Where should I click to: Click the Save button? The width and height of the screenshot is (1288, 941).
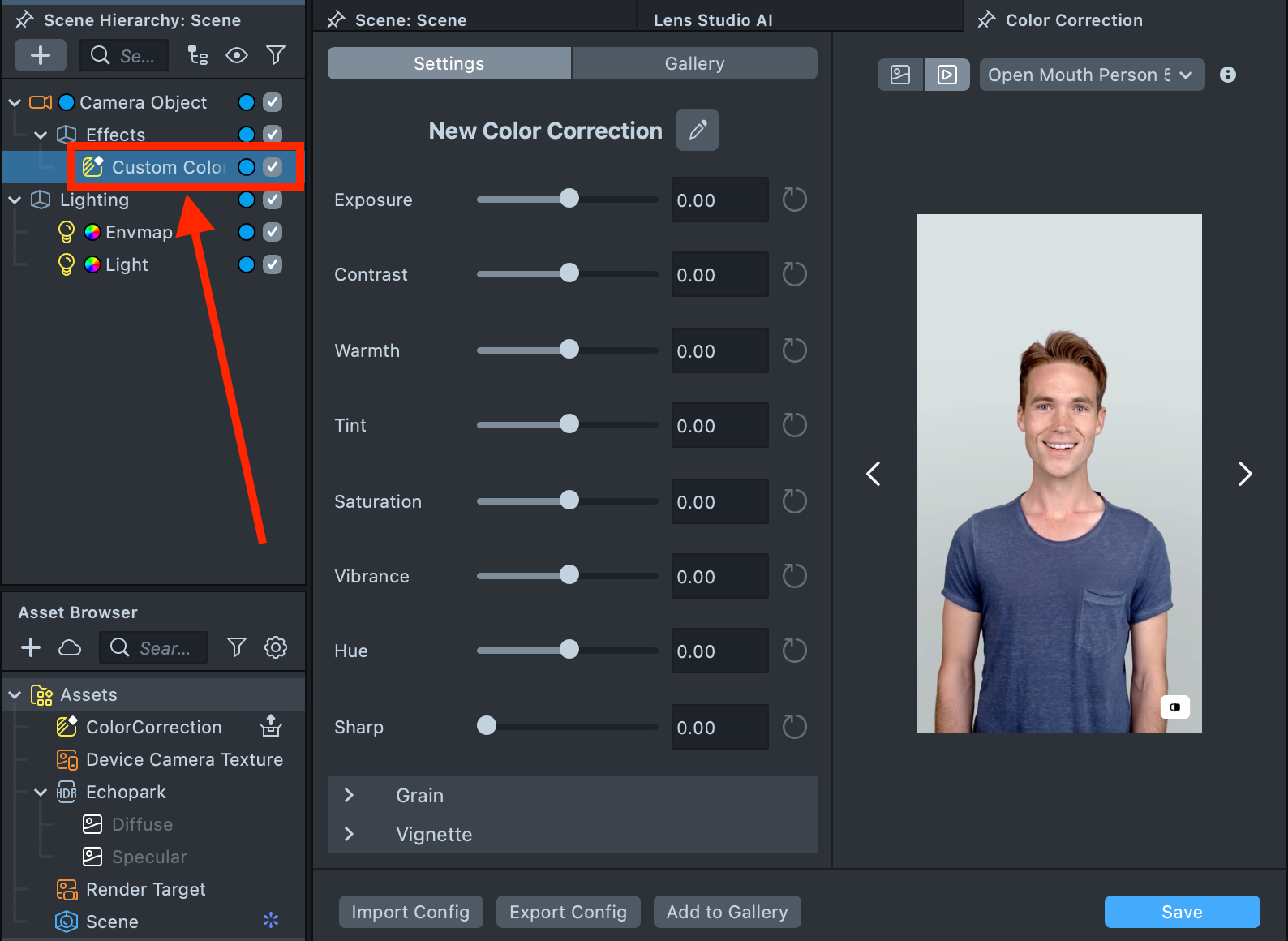[1182, 912]
